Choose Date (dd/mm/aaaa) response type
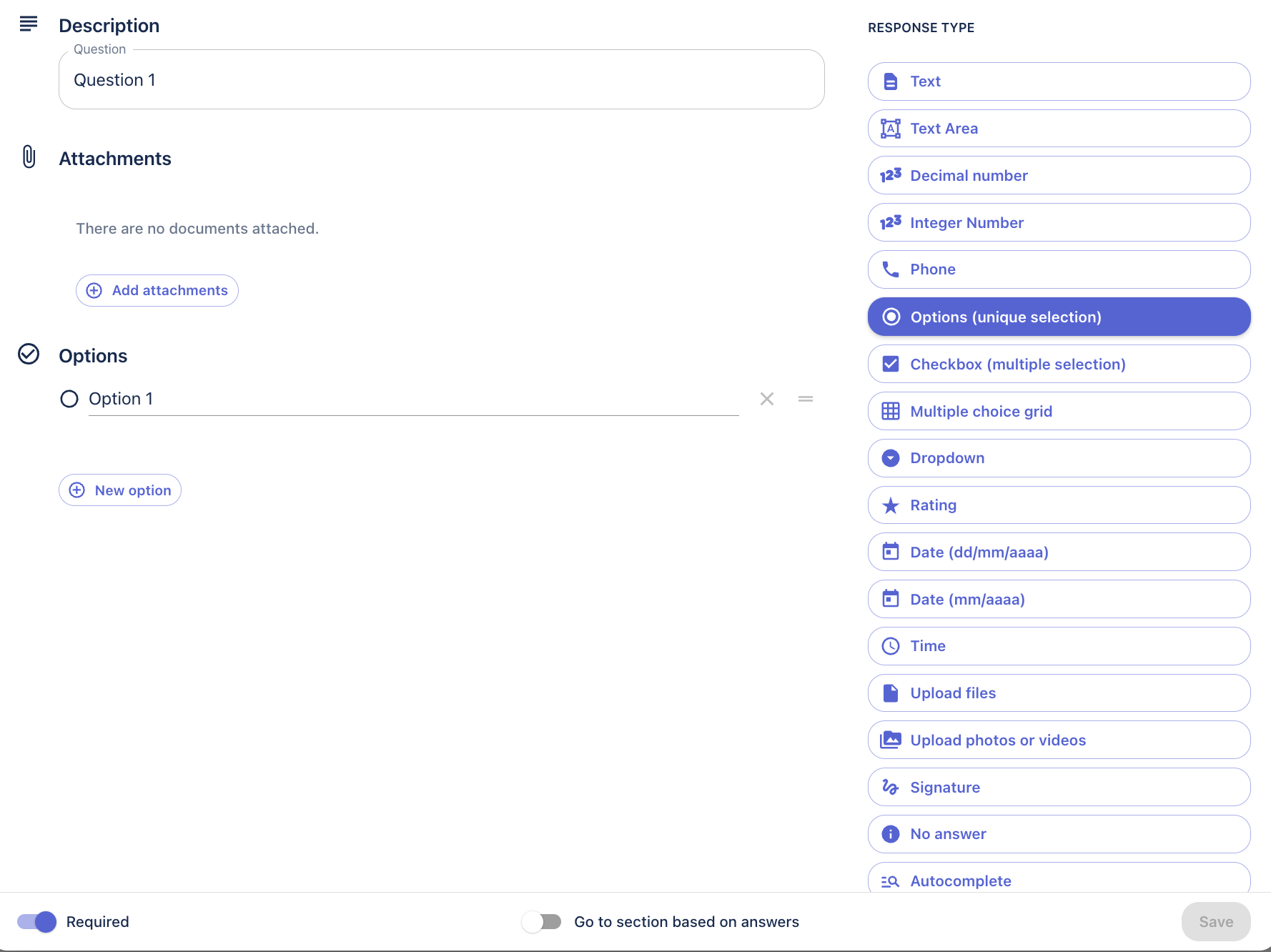Image resolution: width=1271 pixels, height=952 pixels. pyautogui.click(x=1058, y=552)
